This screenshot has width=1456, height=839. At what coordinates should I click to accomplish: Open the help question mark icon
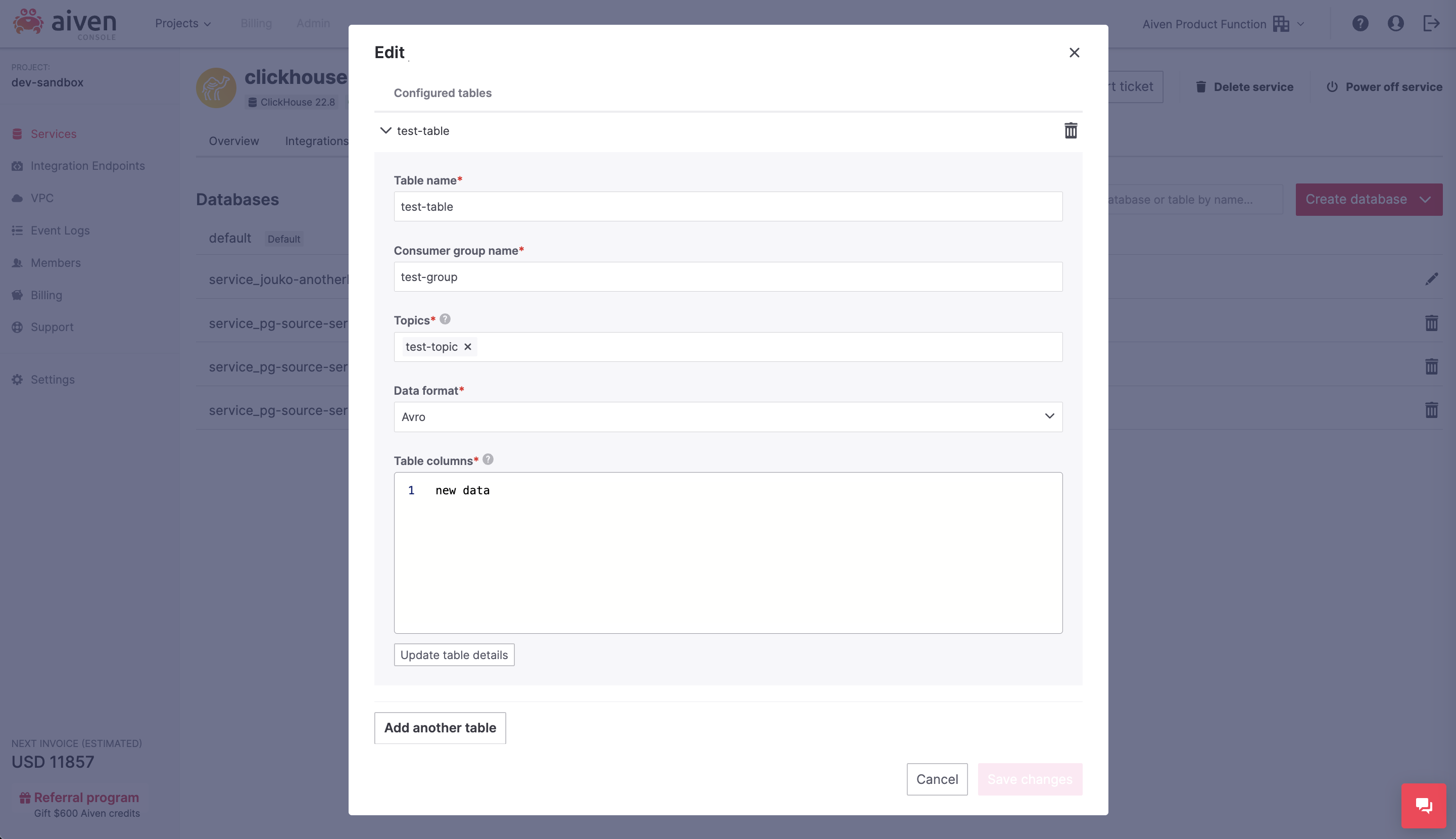pos(1361,24)
